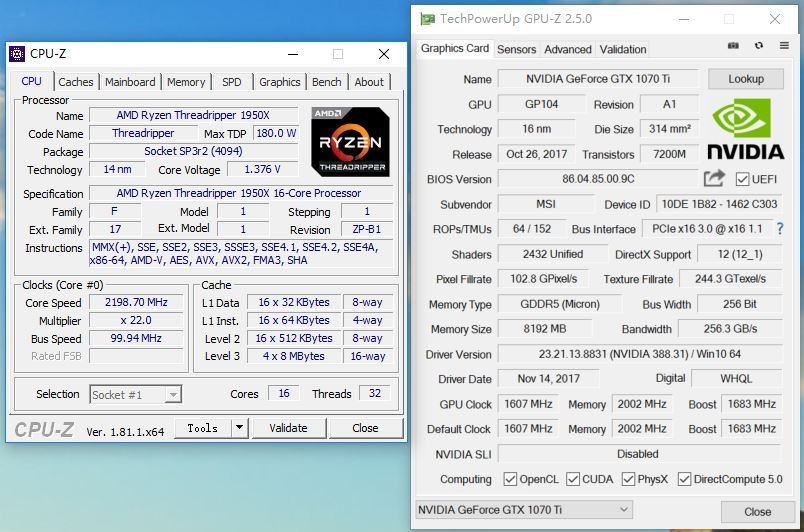Switch to Sensors tab in GPU-Z

point(516,49)
